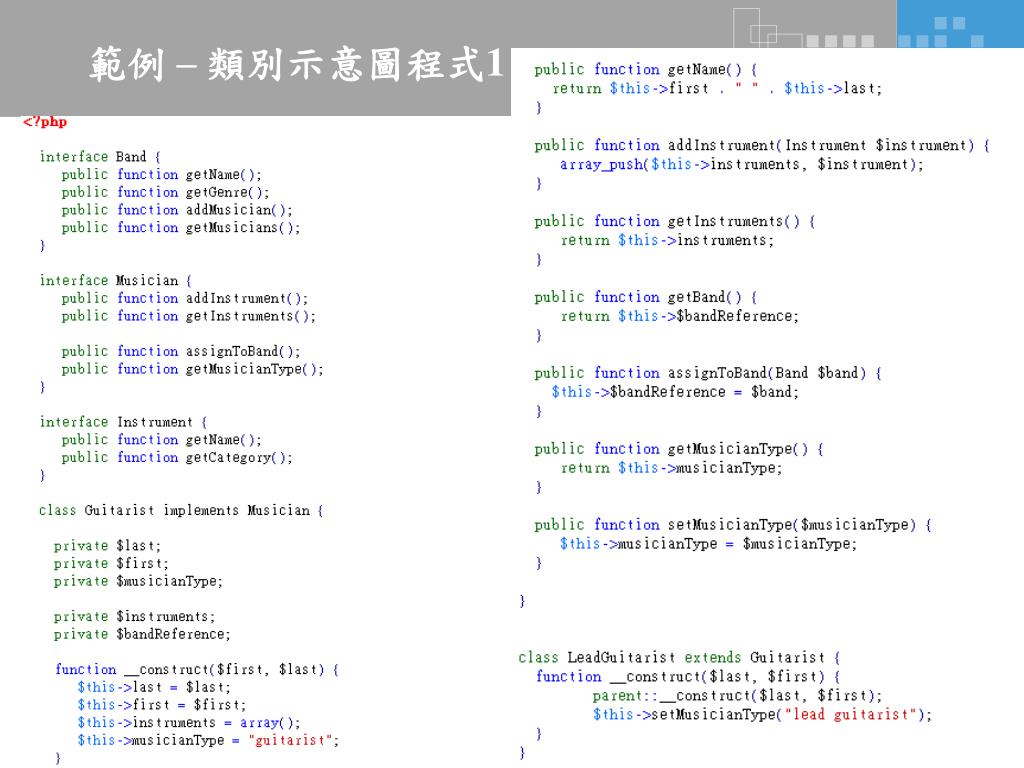
Task: Click "public function getMusicianType() {" definition
Action: point(679,449)
